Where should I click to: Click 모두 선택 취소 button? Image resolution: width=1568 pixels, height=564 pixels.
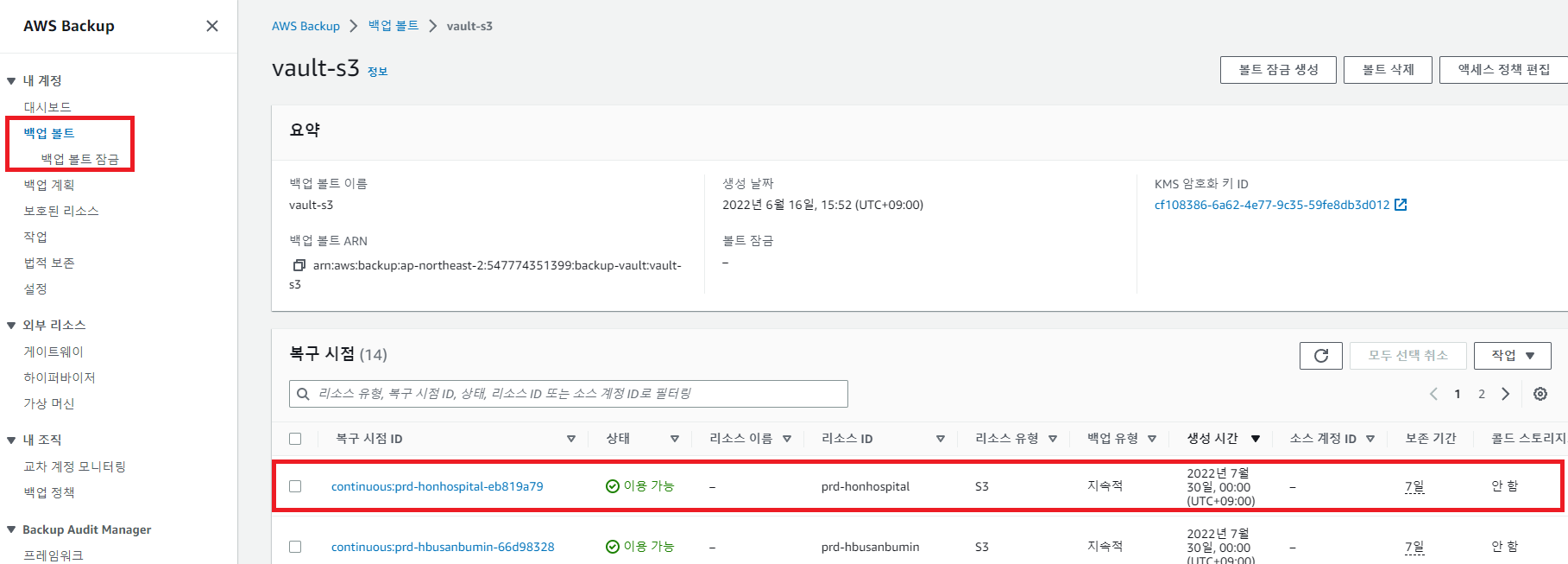point(1408,356)
